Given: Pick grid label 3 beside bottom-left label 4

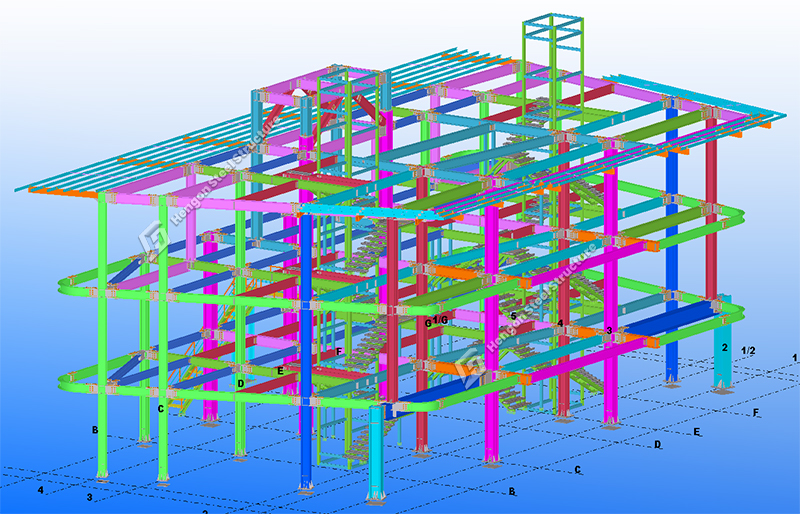Looking at the screenshot, I should click(x=89, y=497).
